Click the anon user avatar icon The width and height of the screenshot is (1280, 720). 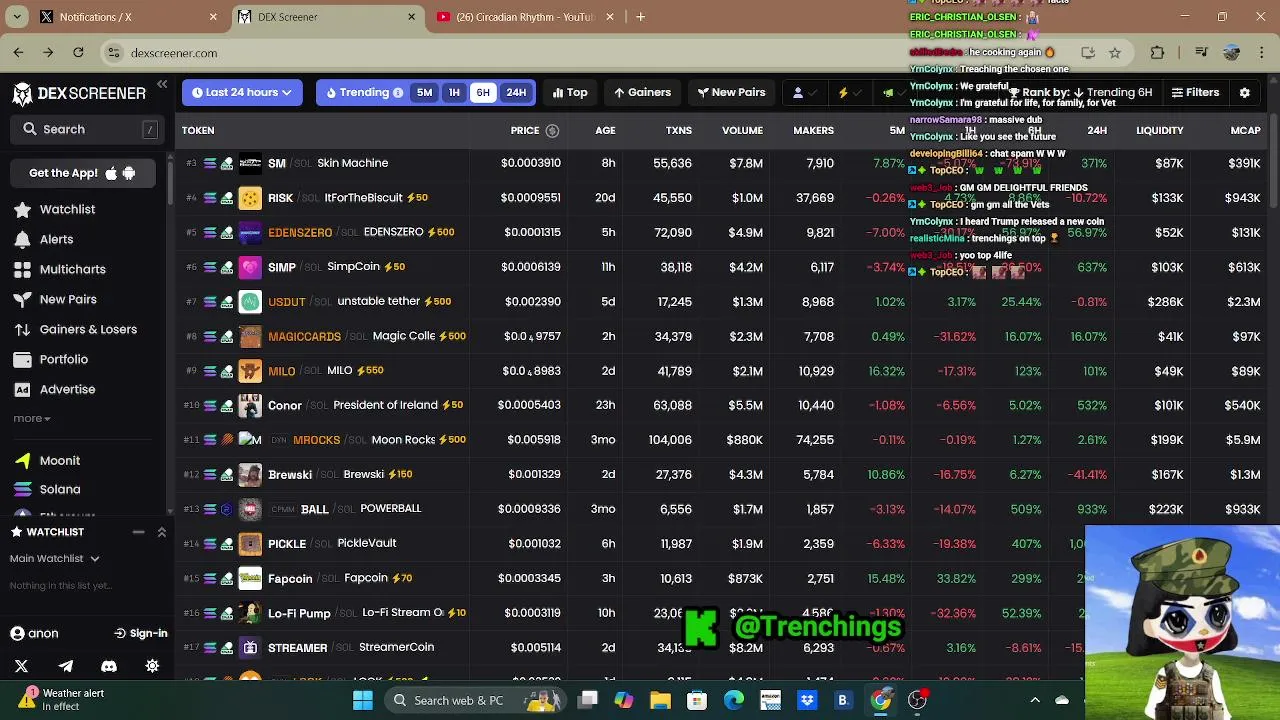pos(17,633)
